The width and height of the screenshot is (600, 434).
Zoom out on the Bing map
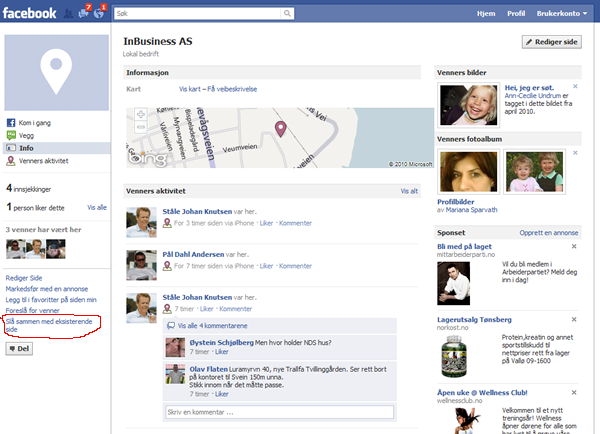coord(141,127)
